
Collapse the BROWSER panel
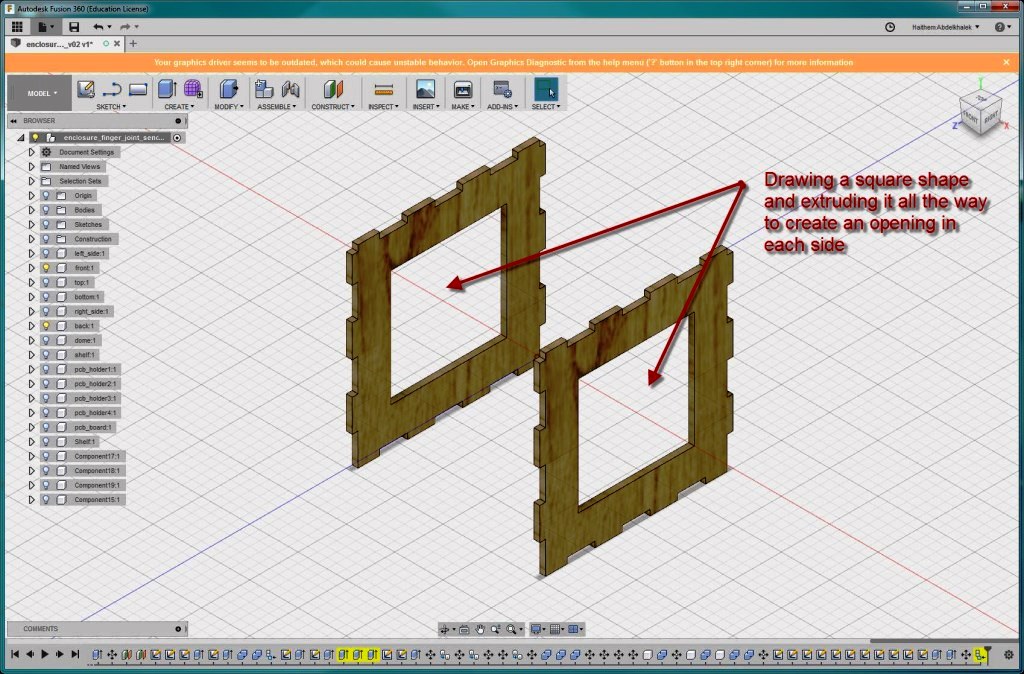pyautogui.click(x=13, y=121)
